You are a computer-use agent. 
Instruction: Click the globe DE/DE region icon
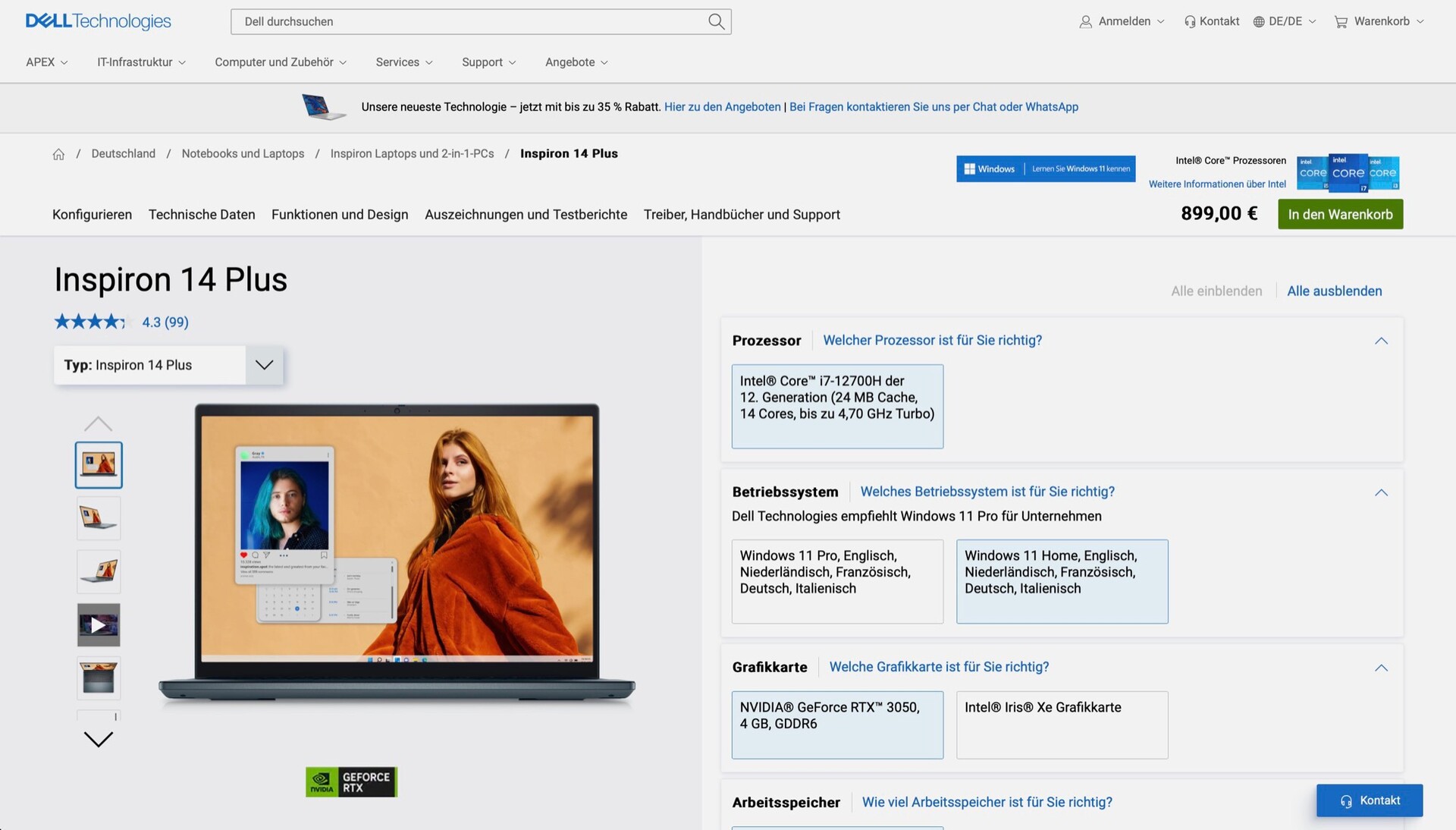tap(1259, 22)
